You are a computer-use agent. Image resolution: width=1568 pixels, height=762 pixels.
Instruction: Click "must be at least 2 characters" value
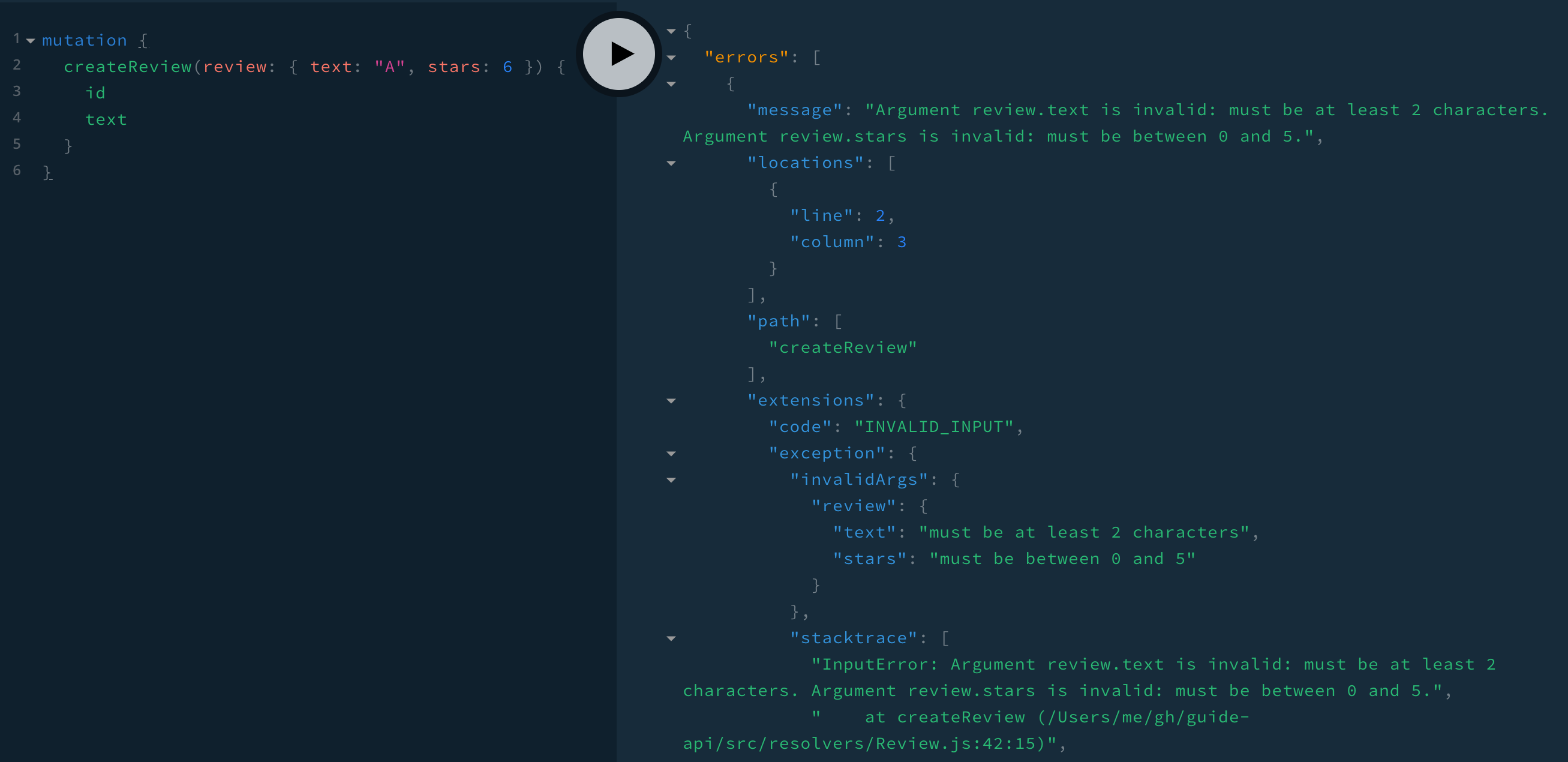tap(1084, 532)
